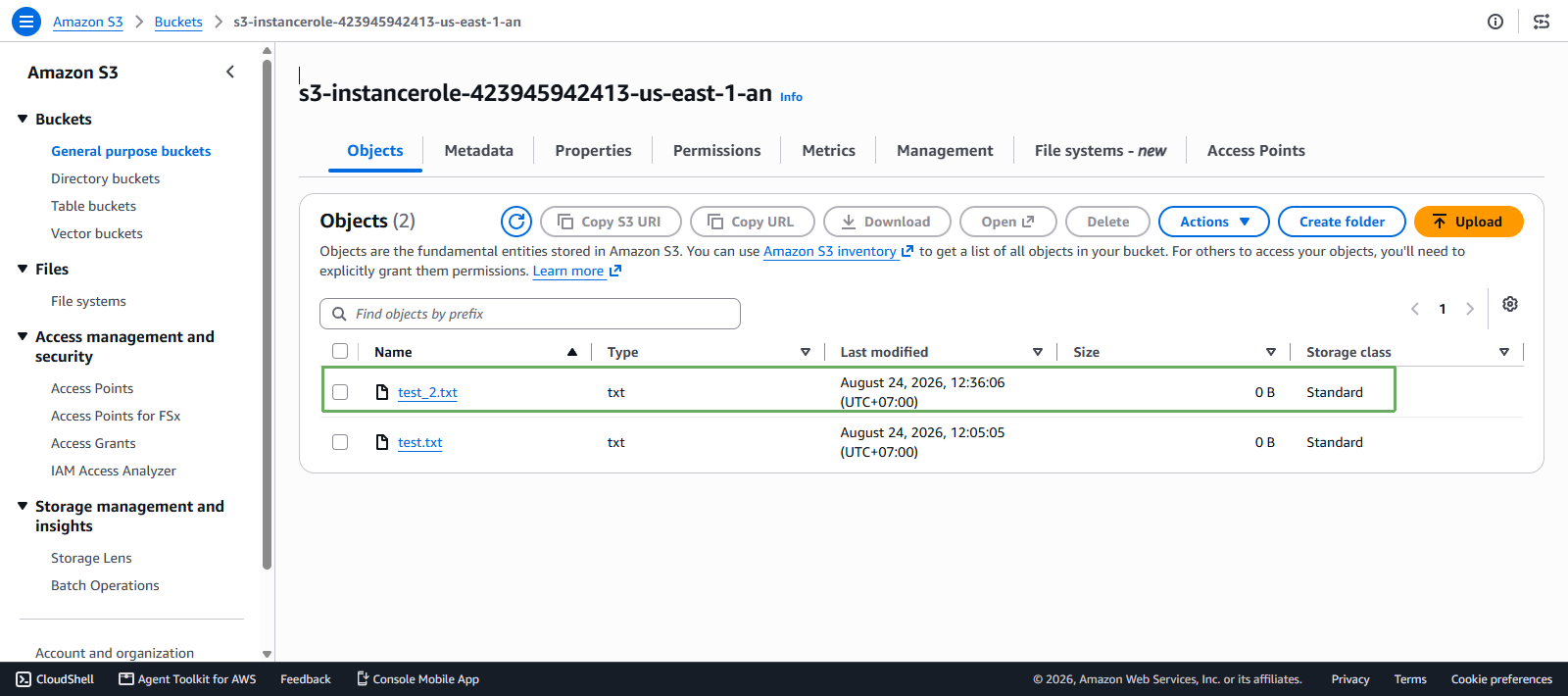
Task: Open Vector buckets in sidebar
Action: [x=97, y=233]
